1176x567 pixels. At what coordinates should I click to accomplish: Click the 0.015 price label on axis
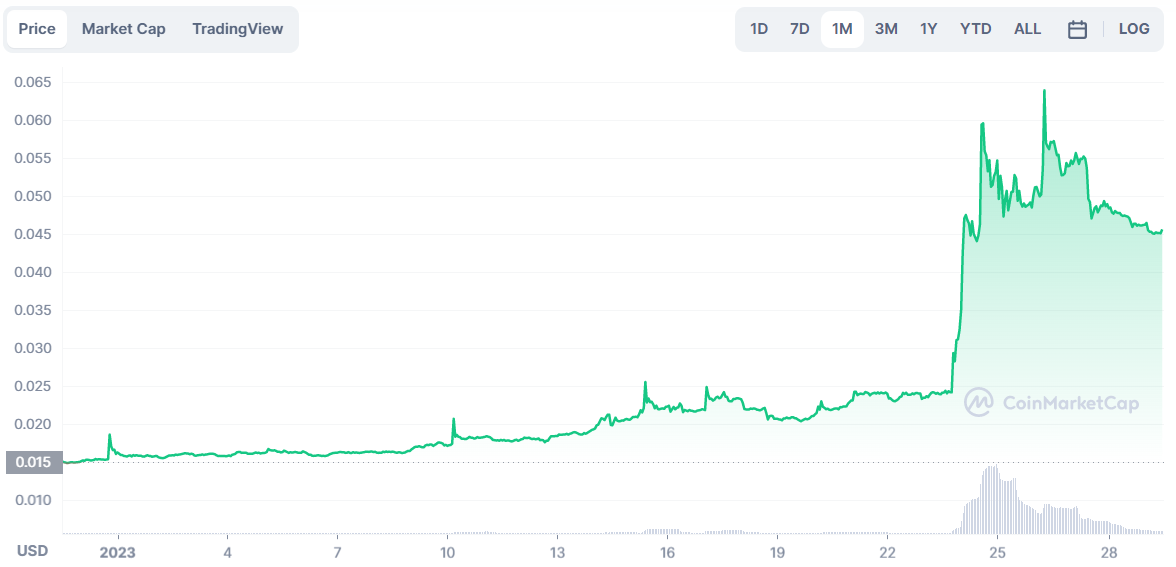[x=34, y=463]
